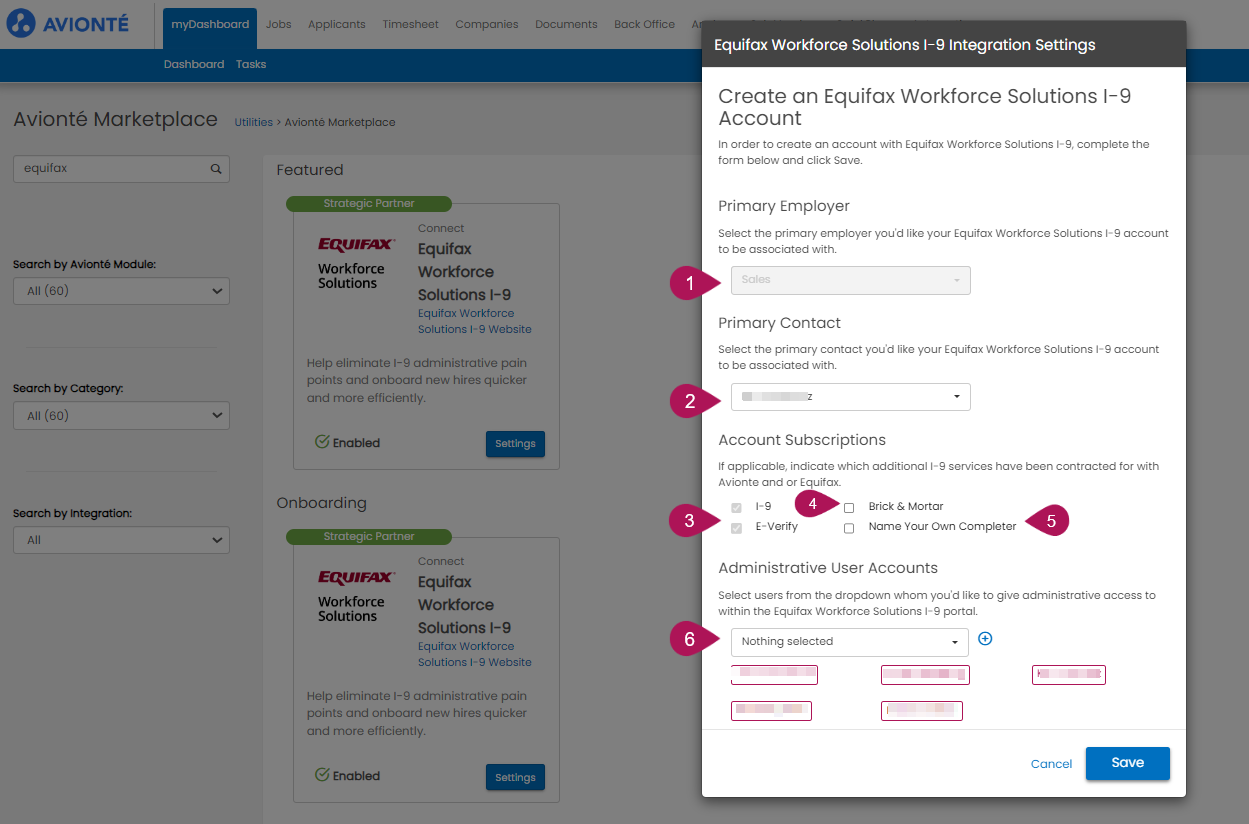Click the Enabled checkmark on the Onboarding card
1249x824 pixels.
322,775
